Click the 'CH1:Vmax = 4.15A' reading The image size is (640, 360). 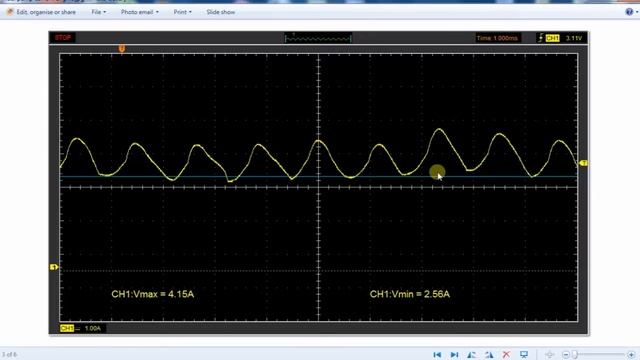click(x=153, y=294)
